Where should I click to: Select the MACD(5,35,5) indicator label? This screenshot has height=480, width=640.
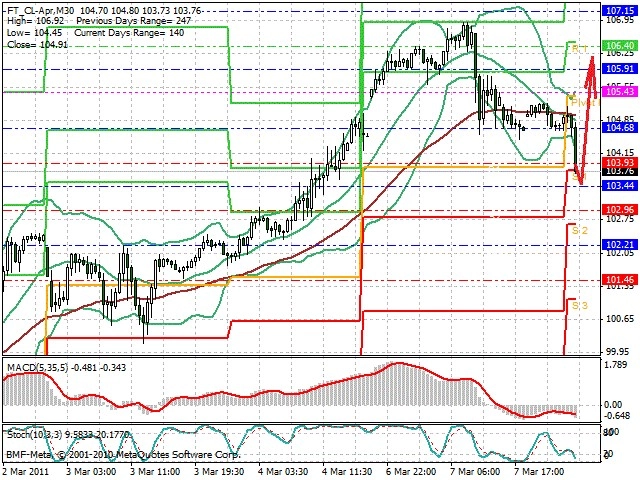[37, 368]
